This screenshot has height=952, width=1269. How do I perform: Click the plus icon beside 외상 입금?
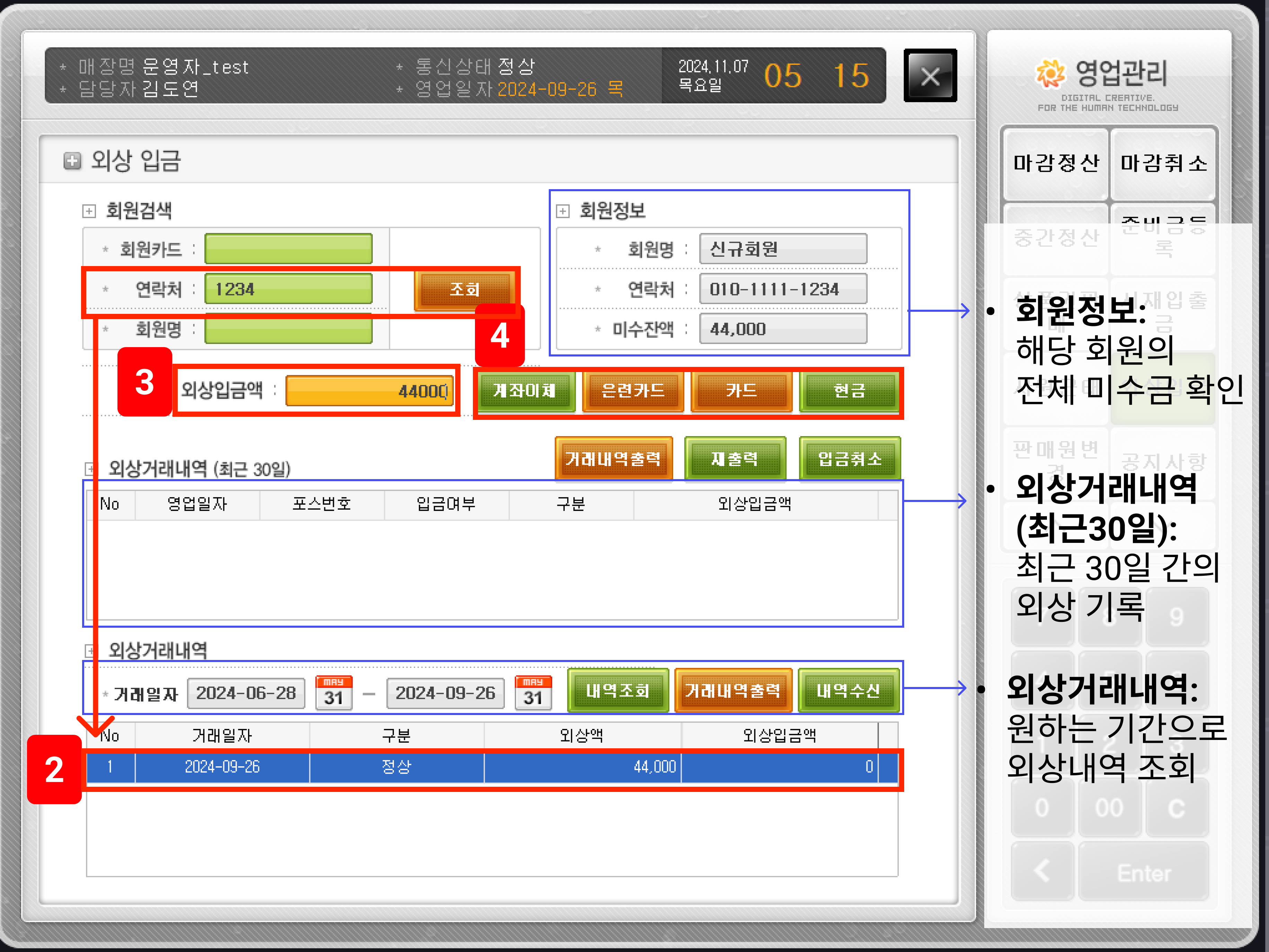click(72, 161)
